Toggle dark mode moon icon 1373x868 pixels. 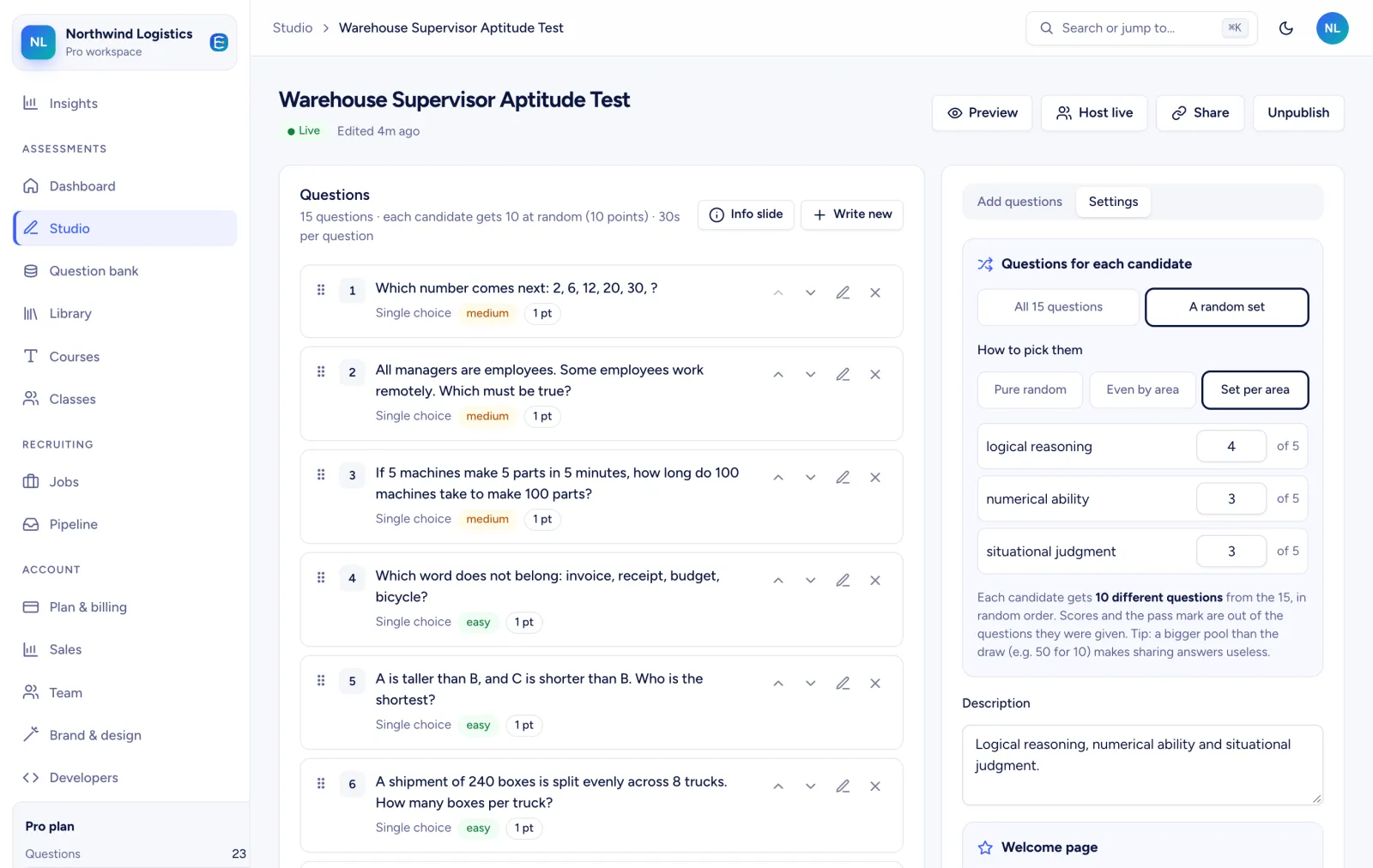1285,28
